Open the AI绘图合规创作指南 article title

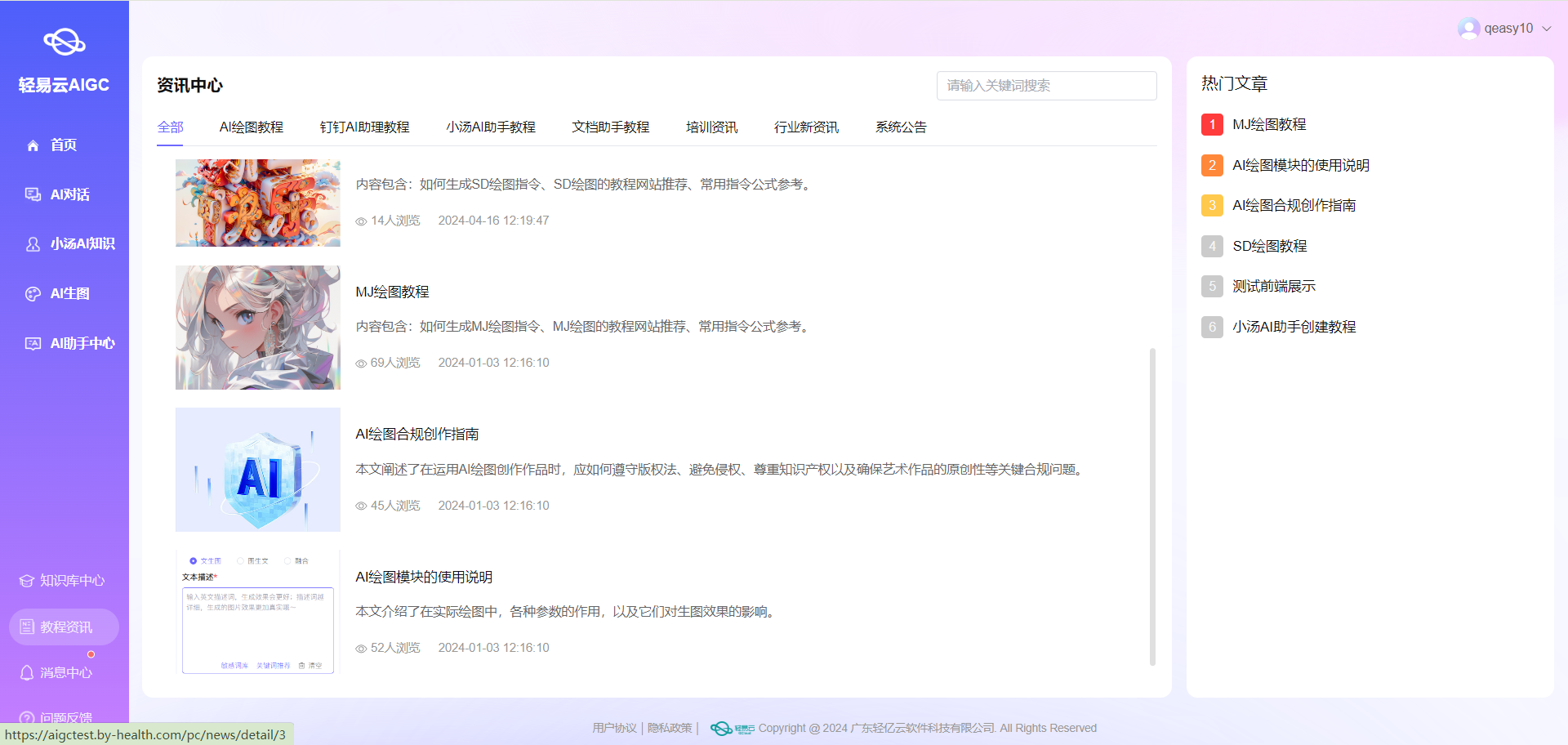tap(416, 435)
